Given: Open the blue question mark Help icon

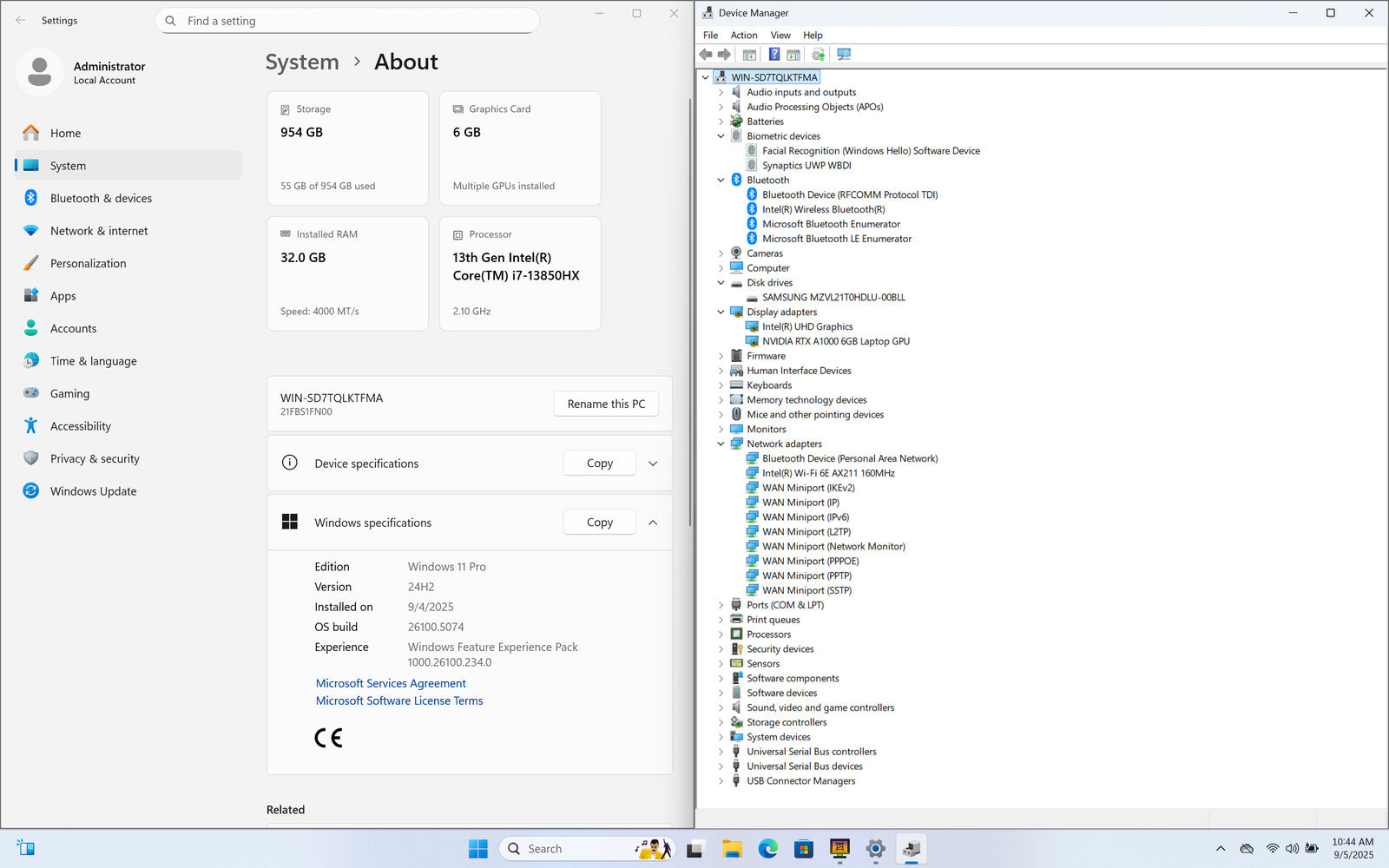Looking at the screenshot, I should point(773,55).
